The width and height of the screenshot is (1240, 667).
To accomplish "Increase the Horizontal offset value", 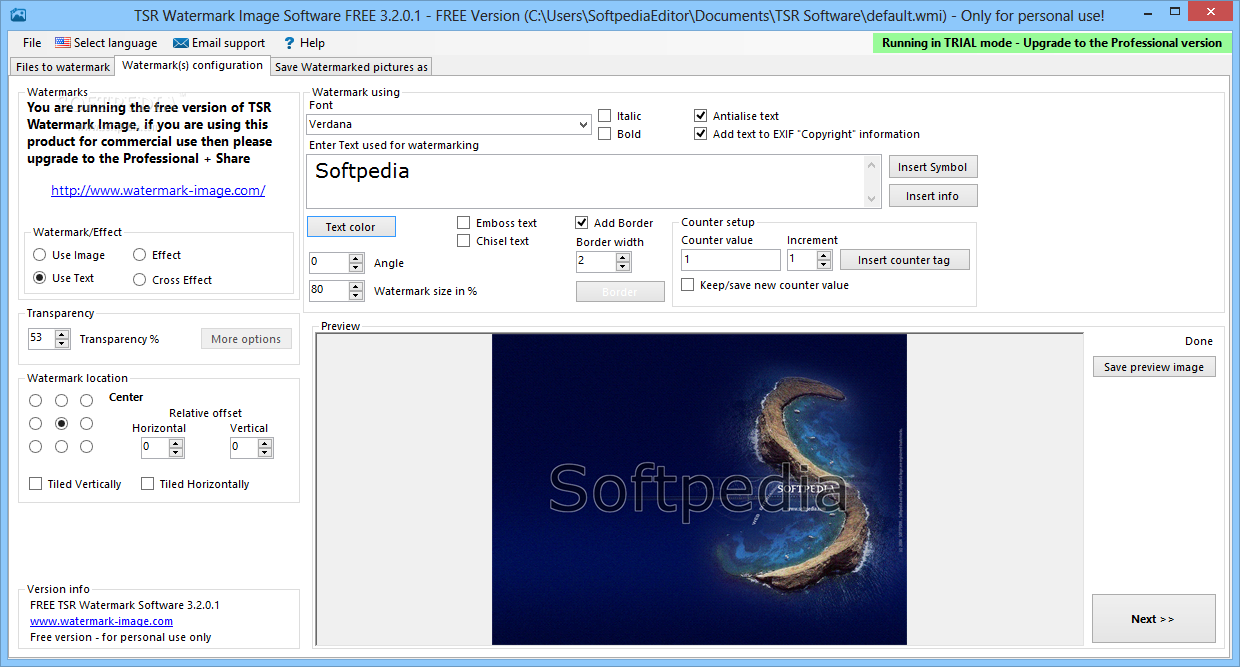I will pos(176,443).
